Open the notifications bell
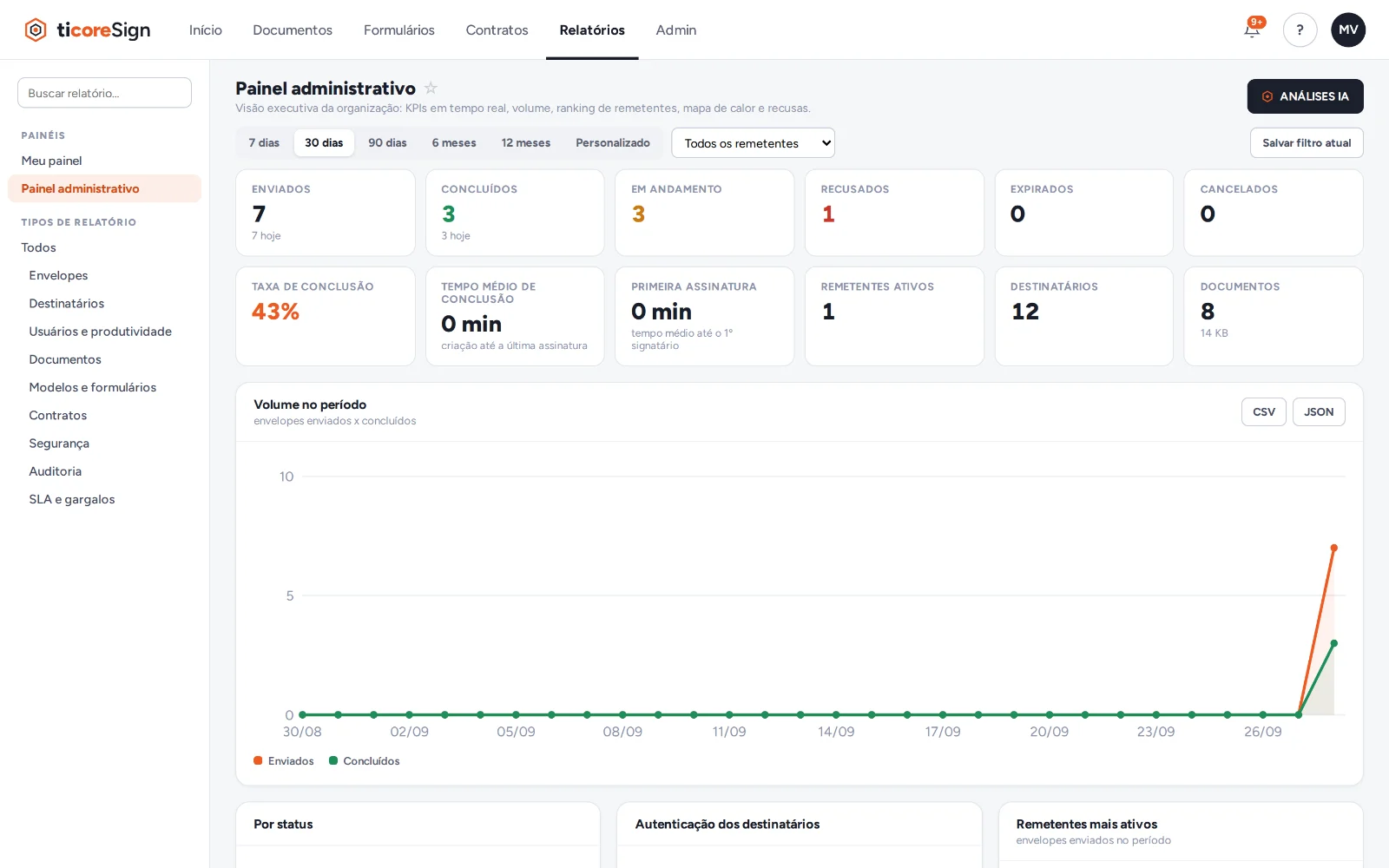The width and height of the screenshot is (1389, 868). point(1252,30)
